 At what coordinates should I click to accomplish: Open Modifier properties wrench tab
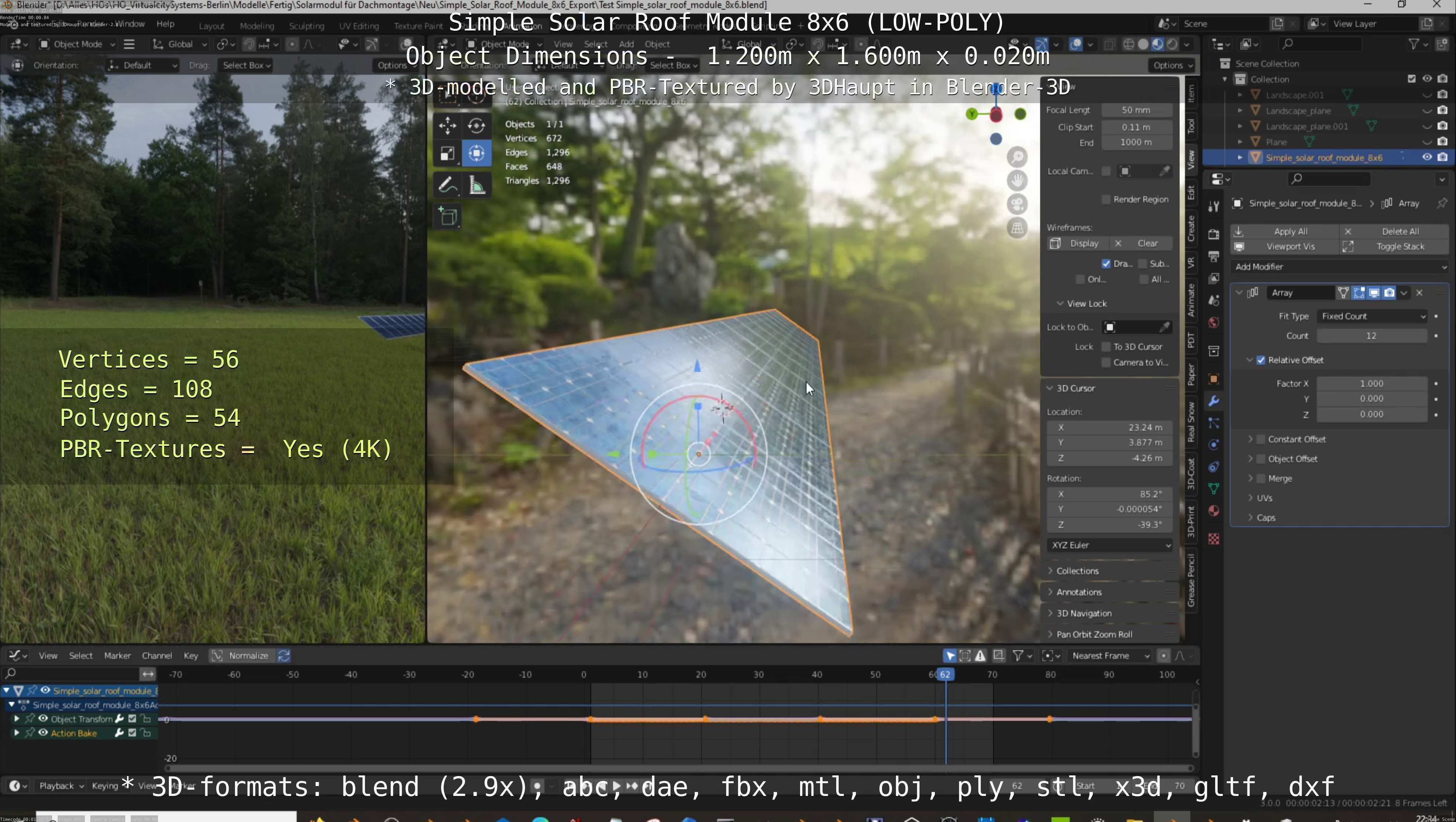tap(1214, 401)
